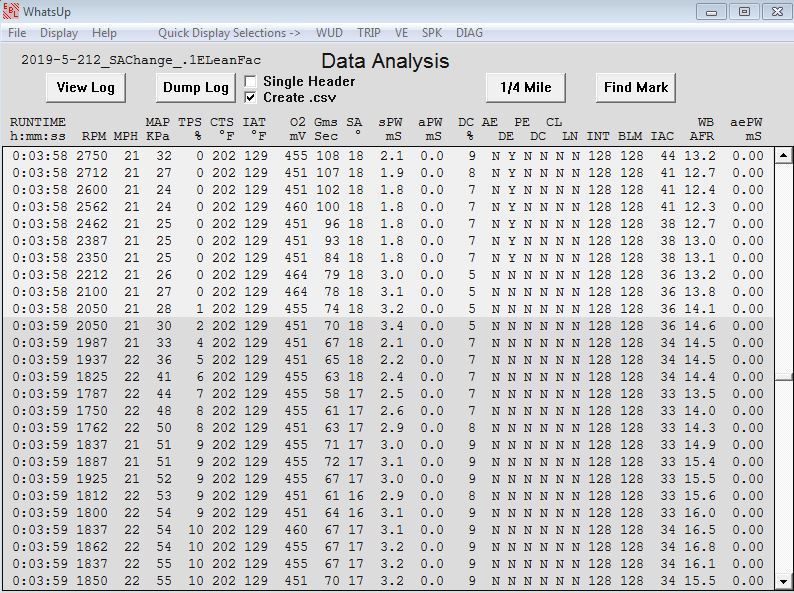
Task: Enable the Single Header checkbox
Action: (251, 81)
